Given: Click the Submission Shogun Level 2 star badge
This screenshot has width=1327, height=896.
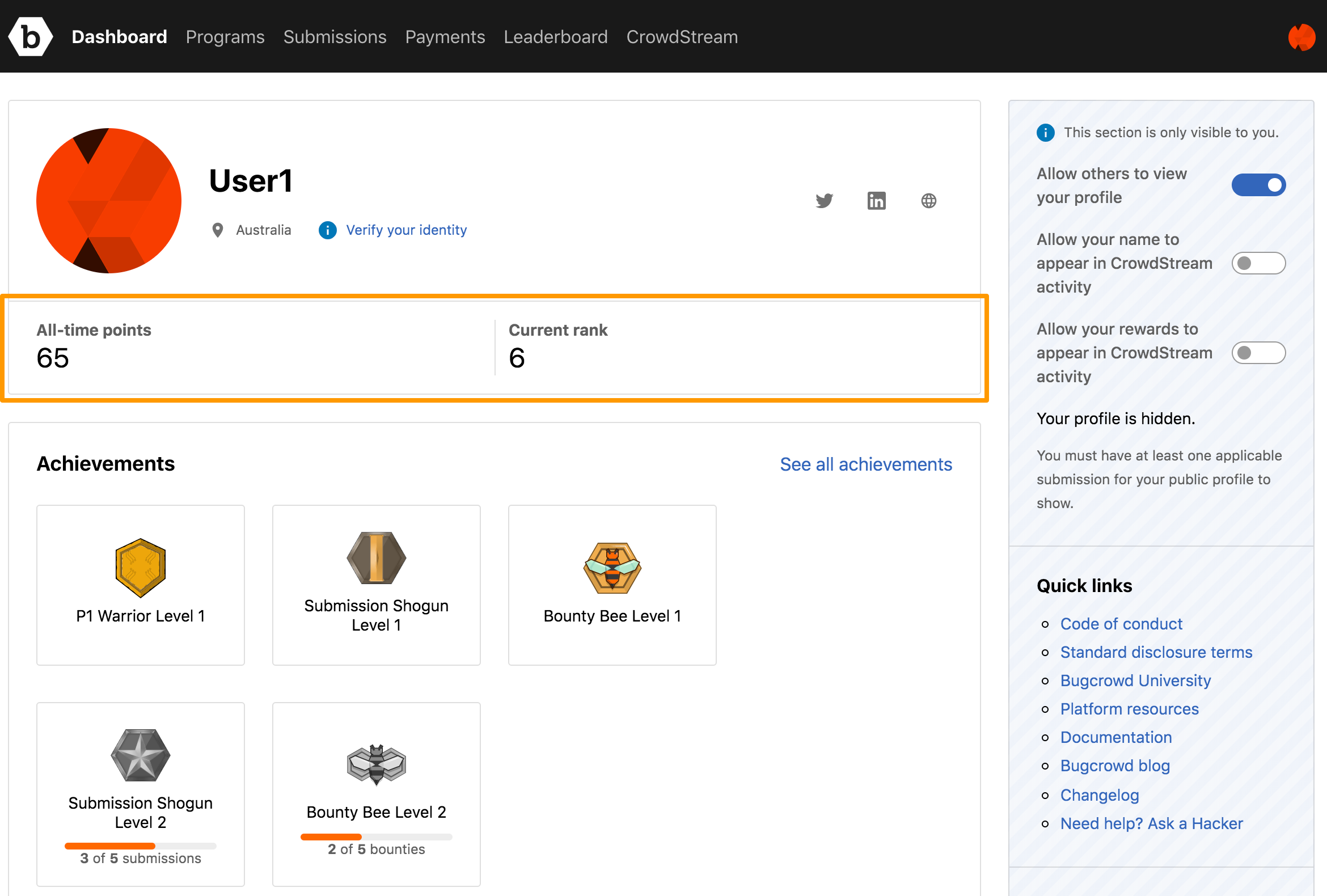Looking at the screenshot, I should [141, 755].
